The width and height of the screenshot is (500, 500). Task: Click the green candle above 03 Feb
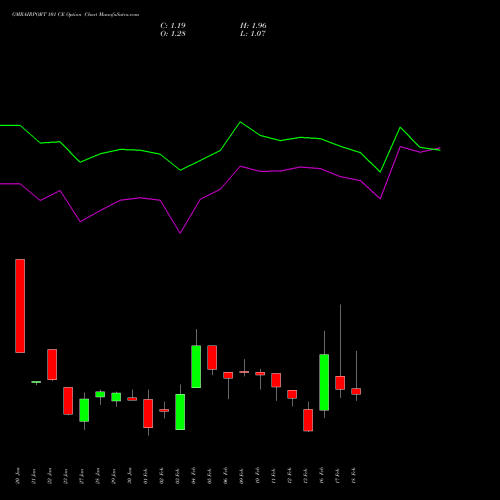point(180,412)
